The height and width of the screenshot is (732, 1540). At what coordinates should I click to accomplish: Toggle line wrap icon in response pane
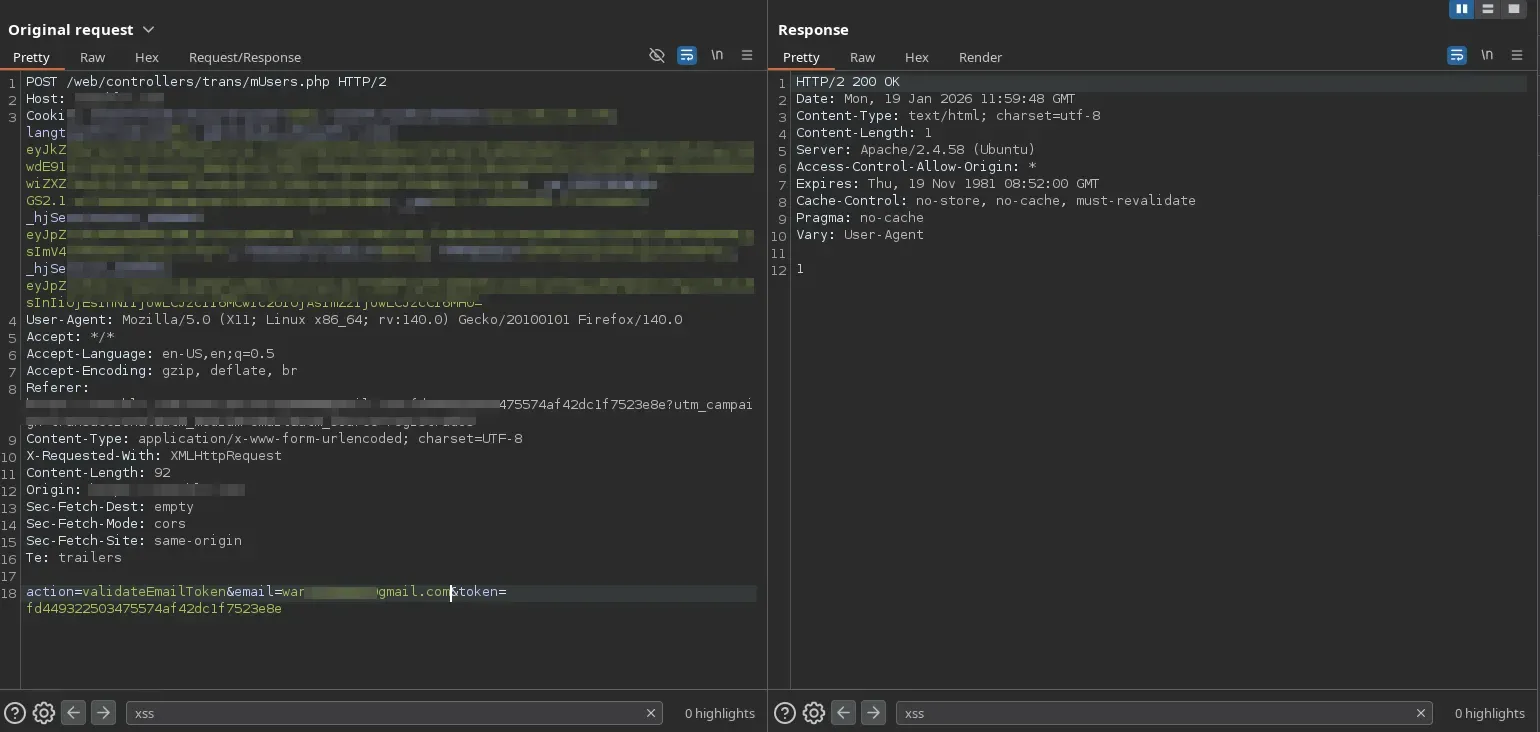click(x=1457, y=56)
